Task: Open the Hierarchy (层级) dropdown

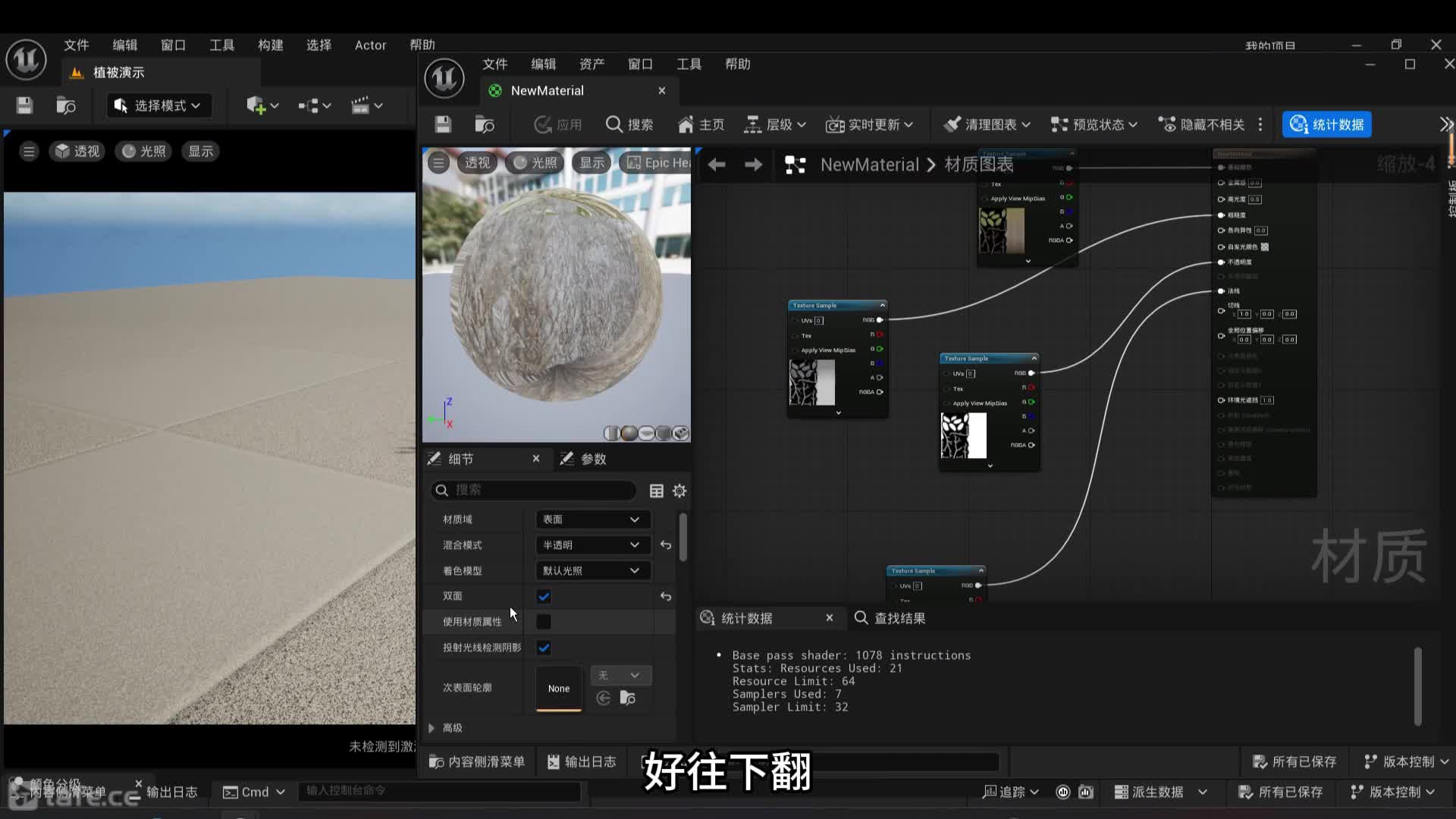Action: (x=775, y=124)
